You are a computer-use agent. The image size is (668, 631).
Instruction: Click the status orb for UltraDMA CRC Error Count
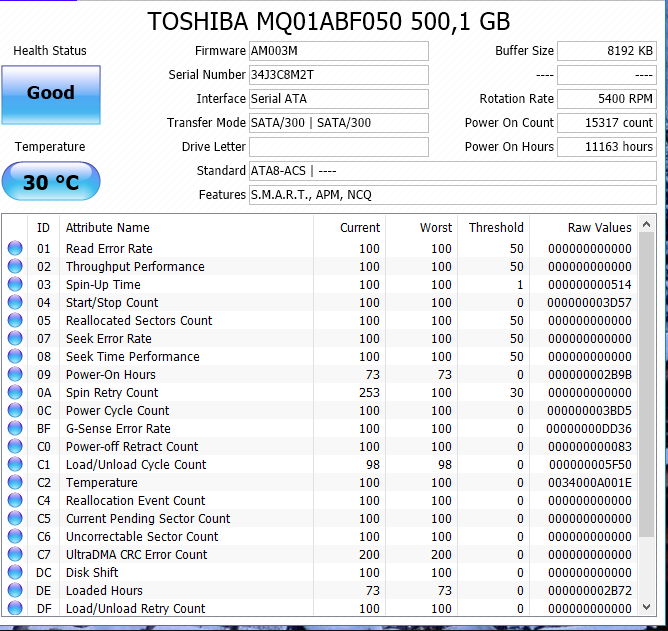coord(15,554)
